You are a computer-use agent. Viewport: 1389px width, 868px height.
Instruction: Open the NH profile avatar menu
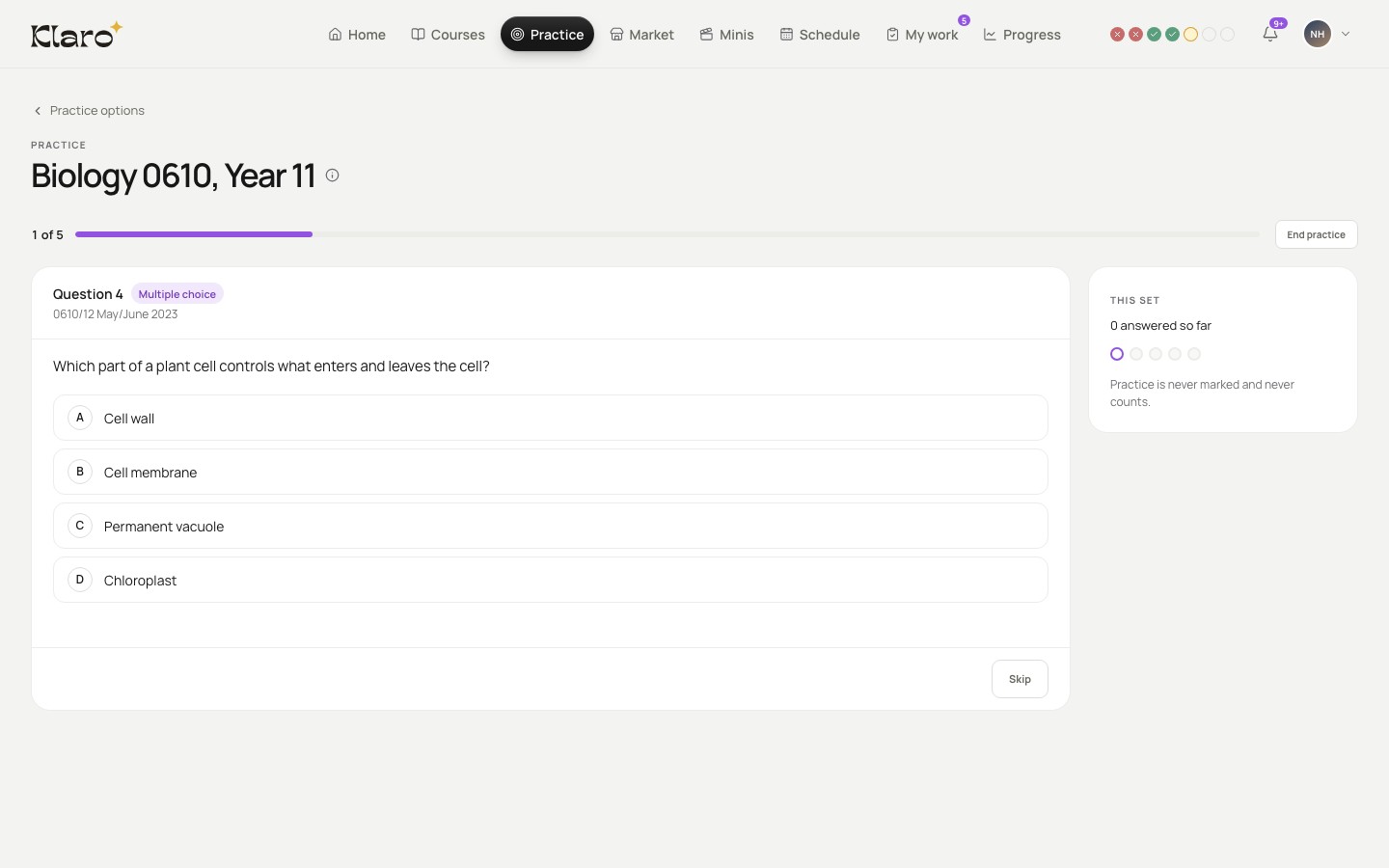[x=1318, y=34]
